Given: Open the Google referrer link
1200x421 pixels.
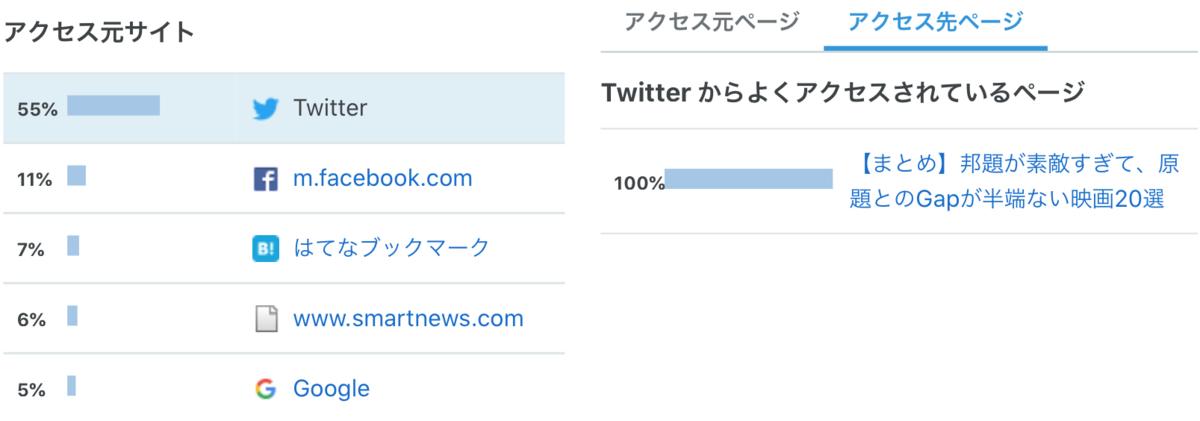Looking at the screenshot, I should pos(331,389).
